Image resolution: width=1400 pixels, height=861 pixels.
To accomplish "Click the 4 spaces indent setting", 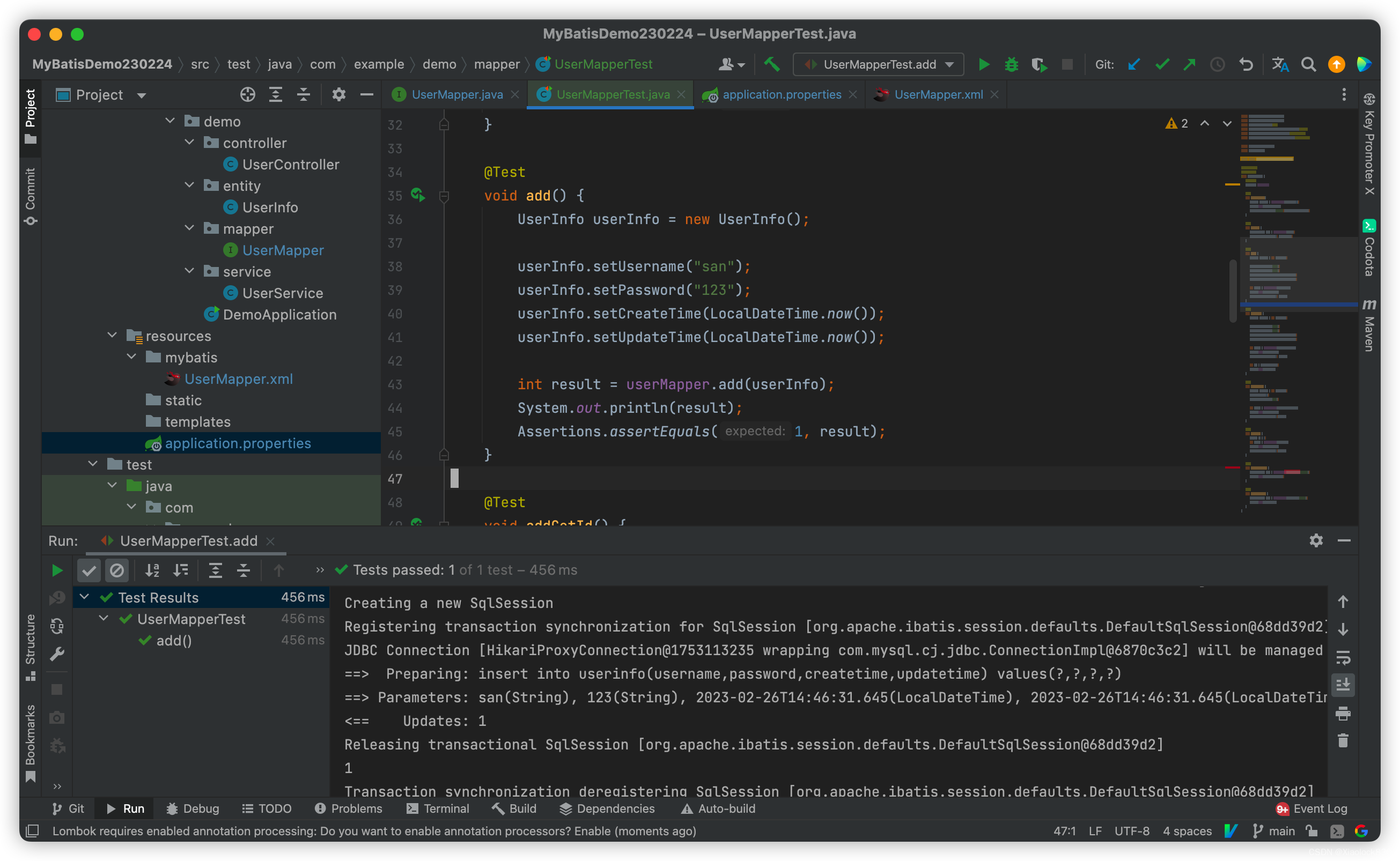I will click(x=1187, y=832).
